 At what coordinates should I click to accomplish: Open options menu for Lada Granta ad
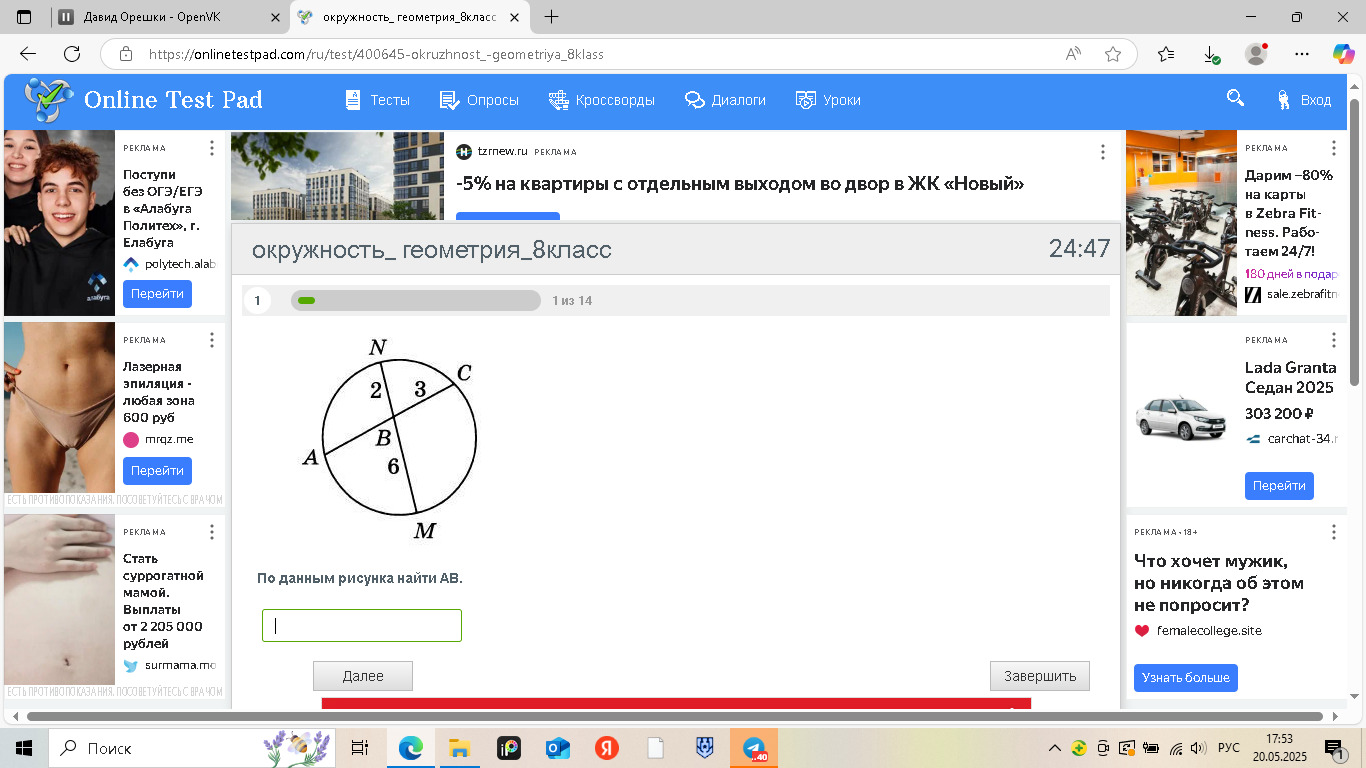click(x=1334, y=340)
